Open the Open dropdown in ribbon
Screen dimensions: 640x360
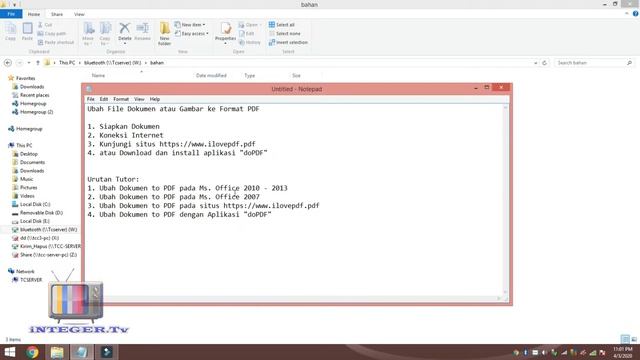(x=250, y=25)
